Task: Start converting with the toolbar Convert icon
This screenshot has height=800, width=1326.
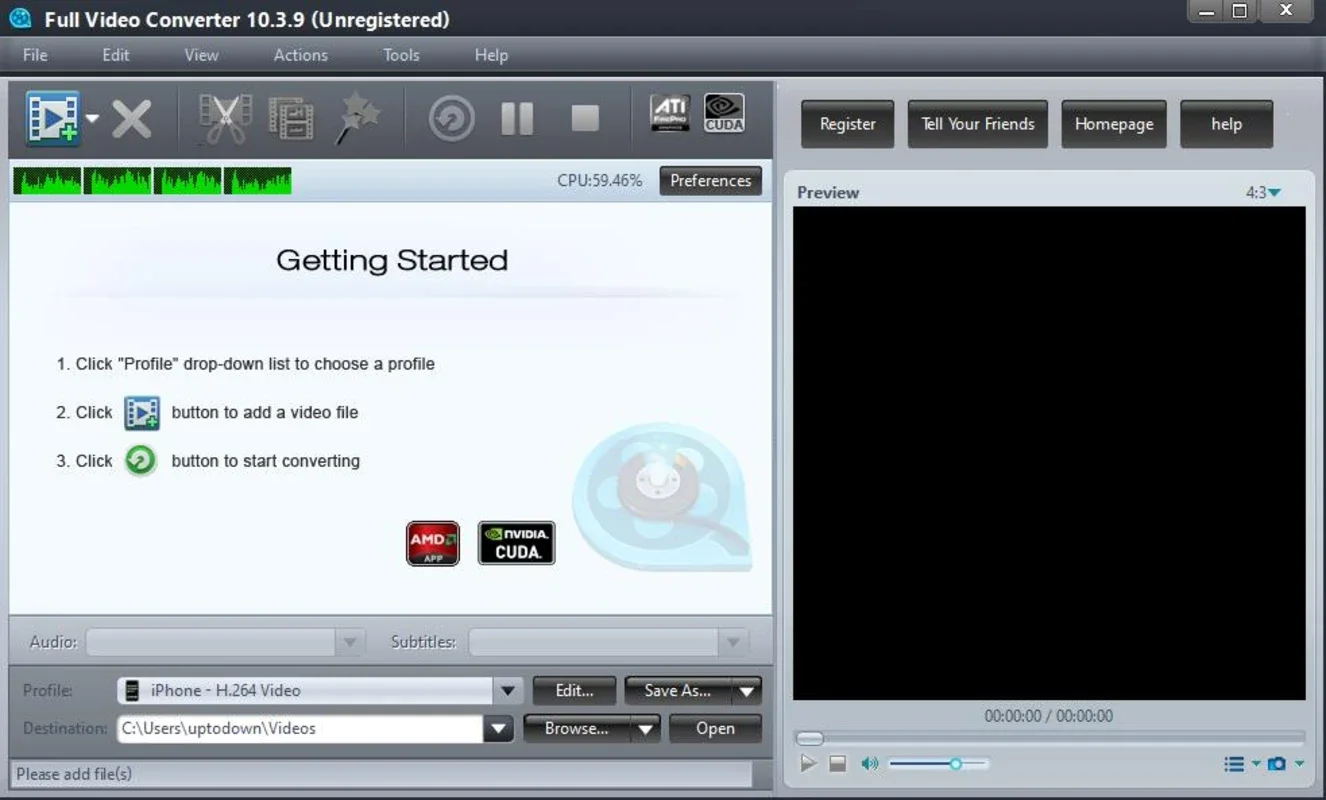Action: tap(452, 119)
